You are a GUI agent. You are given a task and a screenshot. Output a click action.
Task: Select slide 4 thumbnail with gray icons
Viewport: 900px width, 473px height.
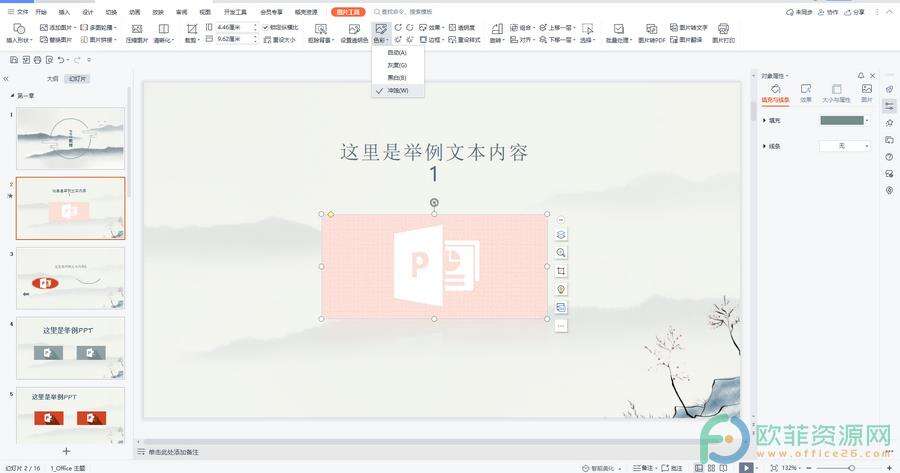tap(71, 348)
